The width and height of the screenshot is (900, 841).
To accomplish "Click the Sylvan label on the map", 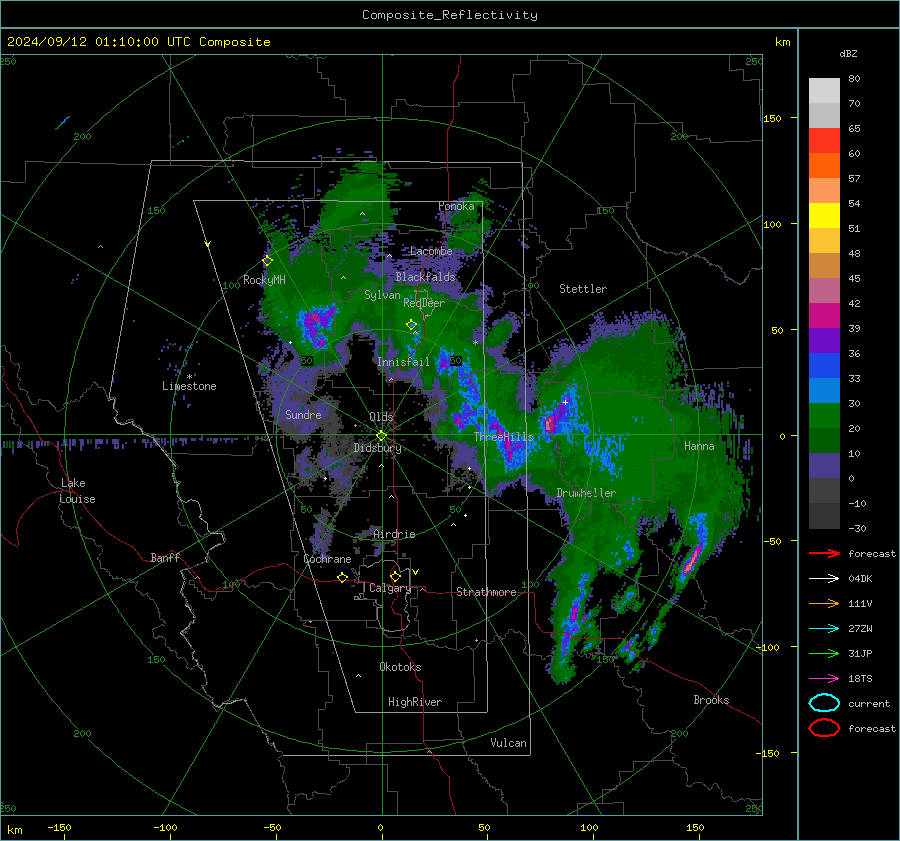I will click(382, 295).
